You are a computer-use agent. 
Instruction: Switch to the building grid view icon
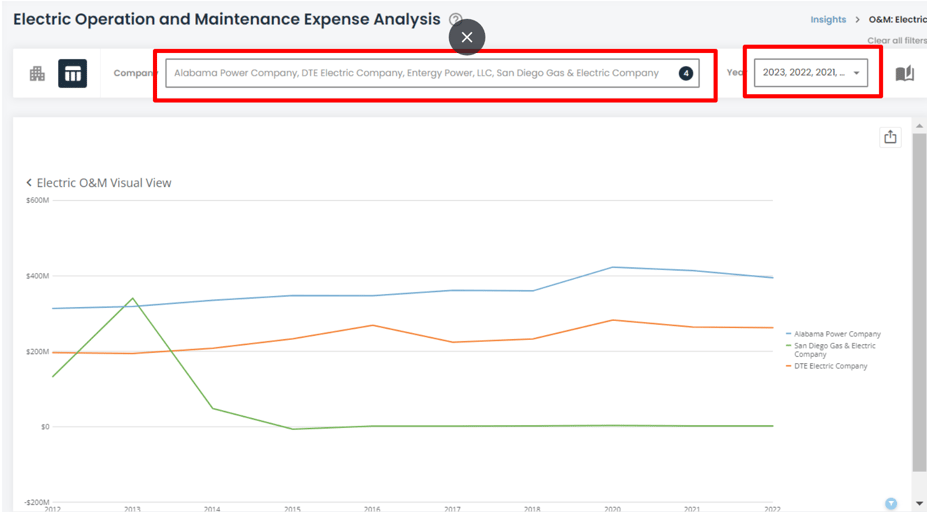(x=37, y=73)
